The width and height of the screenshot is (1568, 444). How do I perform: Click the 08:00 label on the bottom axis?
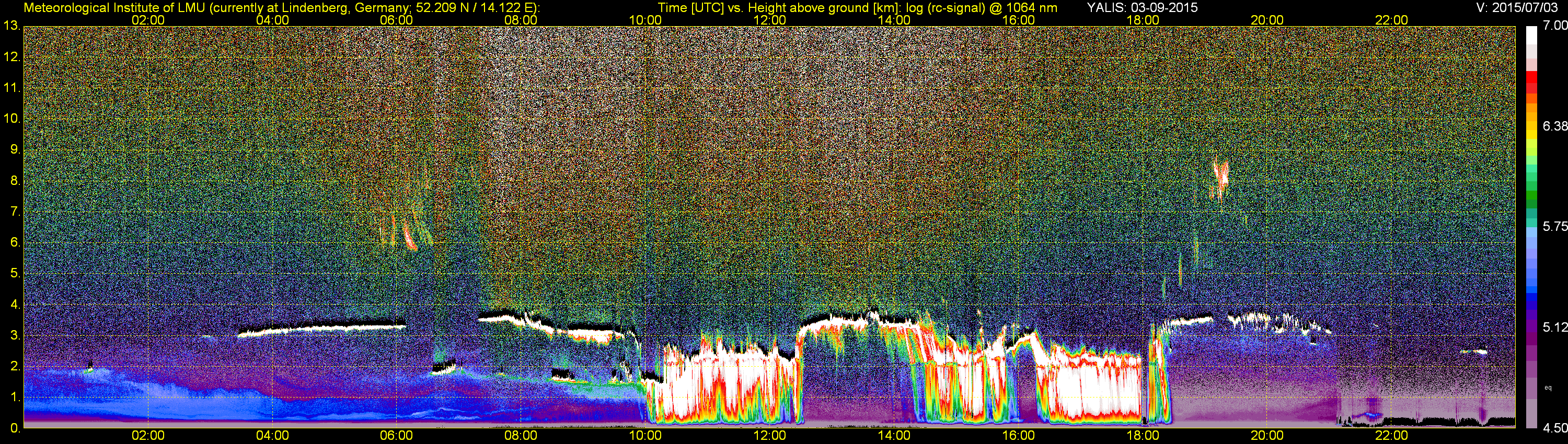point(521,436)
